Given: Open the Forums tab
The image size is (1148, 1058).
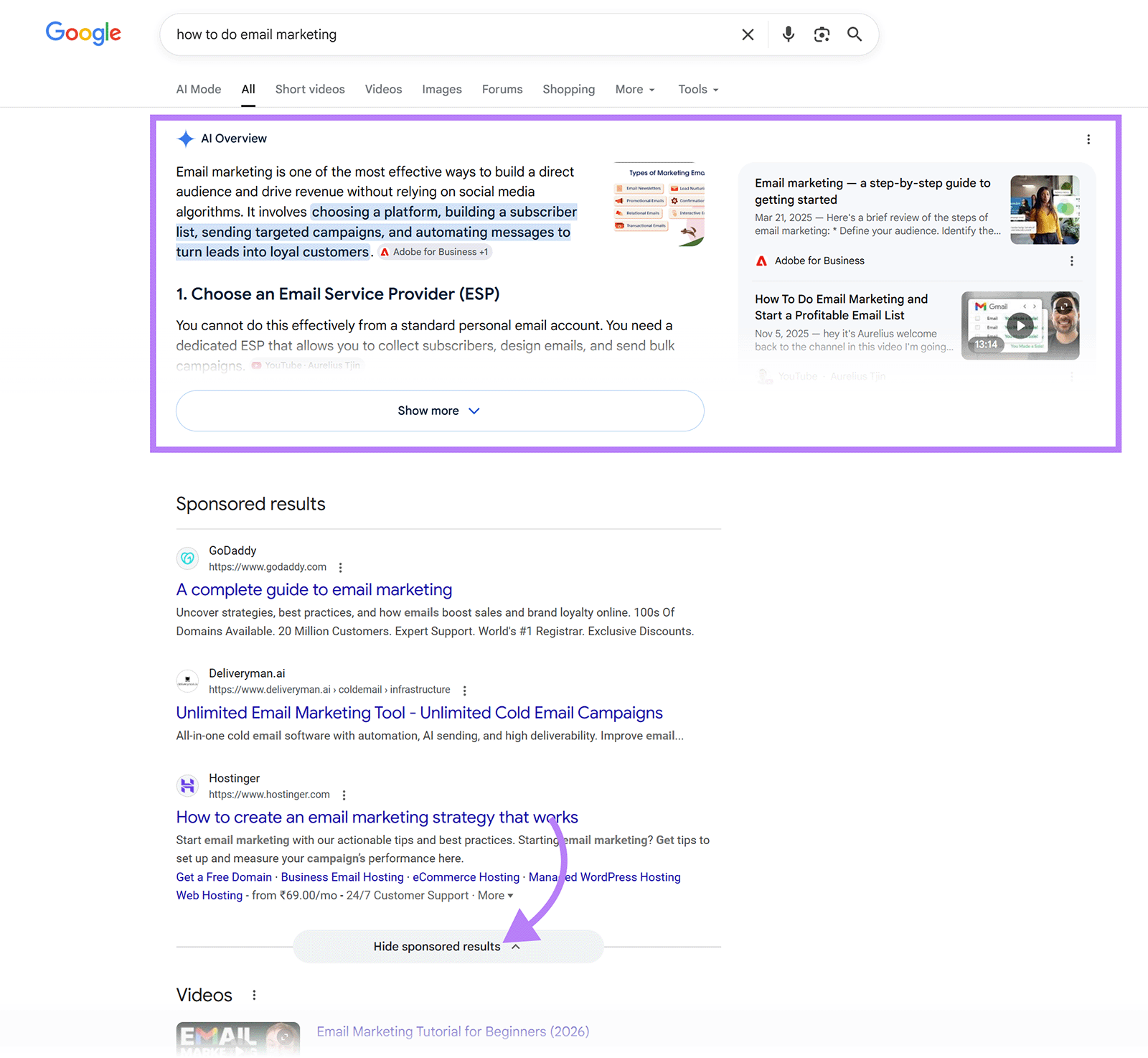Looking at the screenshot, I should [x=502, y=89].
